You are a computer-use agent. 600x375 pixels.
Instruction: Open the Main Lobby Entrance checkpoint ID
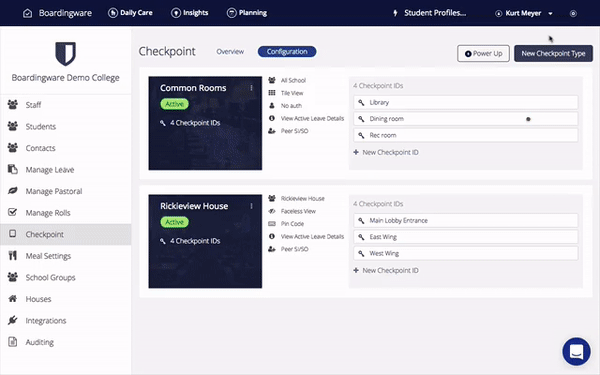click(466, 221)
